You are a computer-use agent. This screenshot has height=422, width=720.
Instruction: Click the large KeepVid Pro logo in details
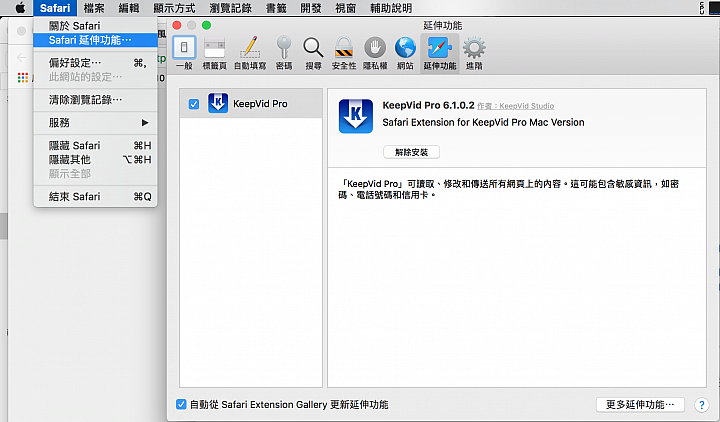coord(356,116)
